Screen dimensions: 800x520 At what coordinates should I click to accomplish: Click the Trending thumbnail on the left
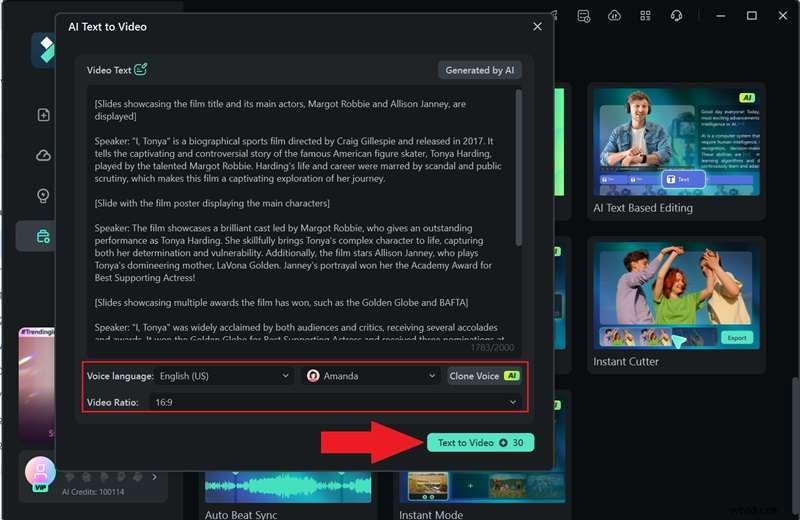[37, 384]
